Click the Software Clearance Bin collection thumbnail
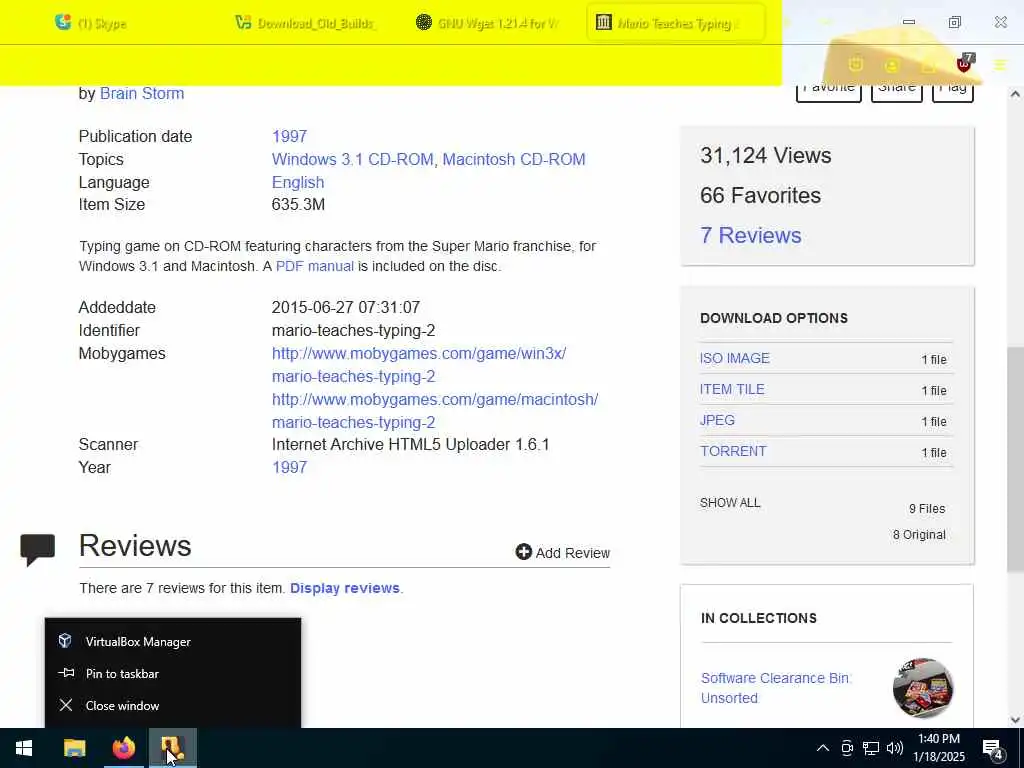1024x768 pixels. click(x=923, y=688)
